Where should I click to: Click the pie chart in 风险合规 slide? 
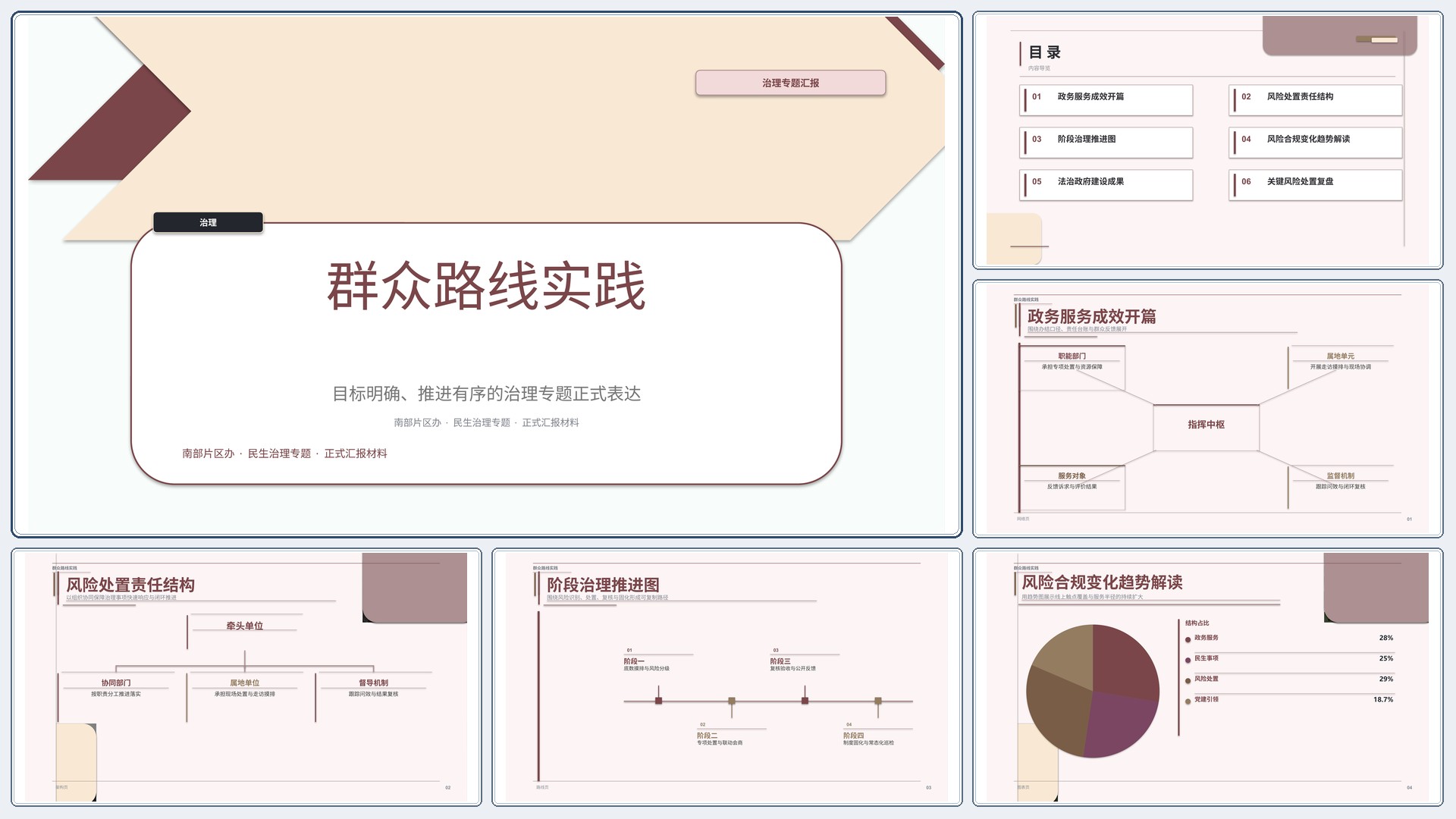1093,691
